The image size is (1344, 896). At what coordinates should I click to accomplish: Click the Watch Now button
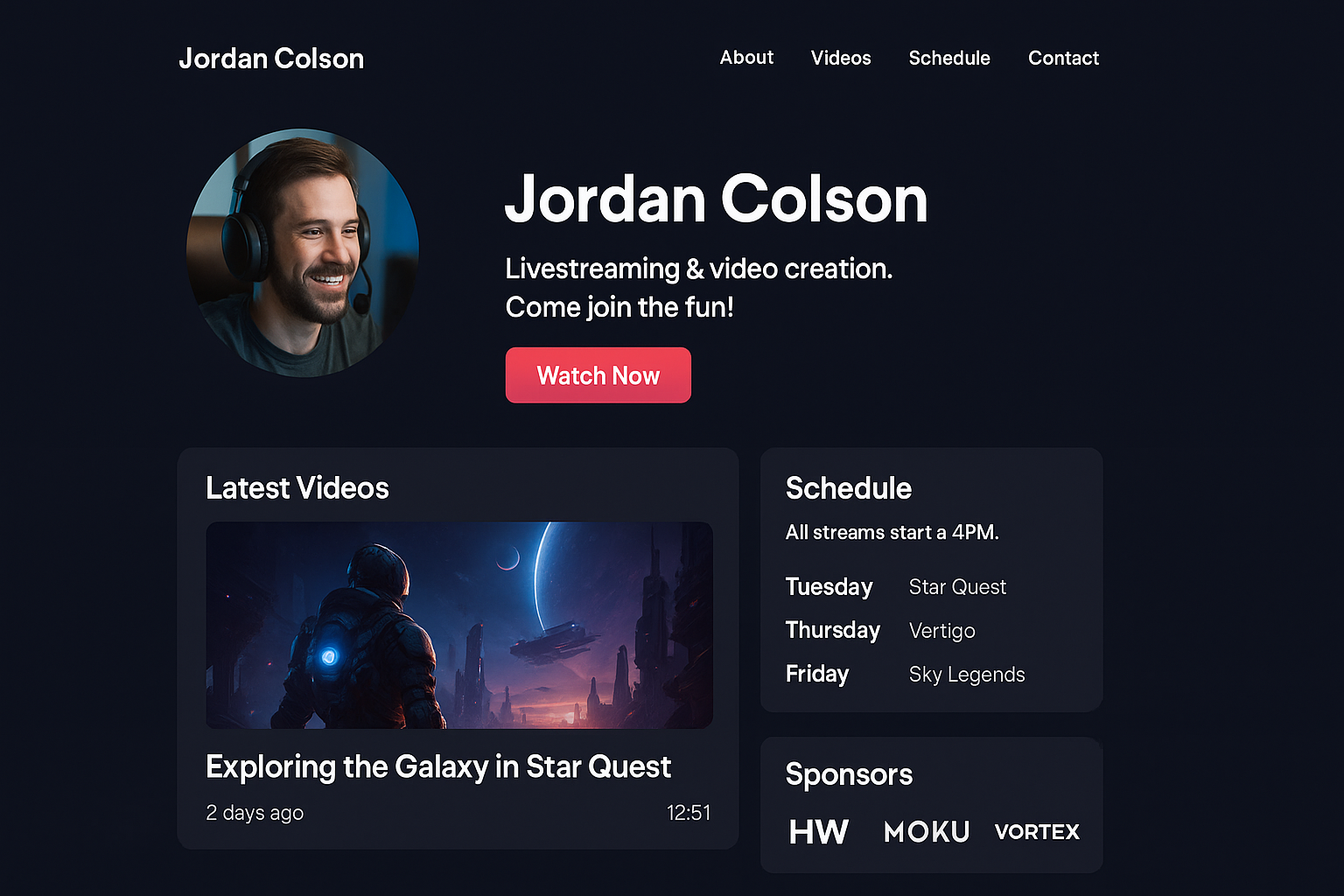pyautogui.click(x=598, y=375)
